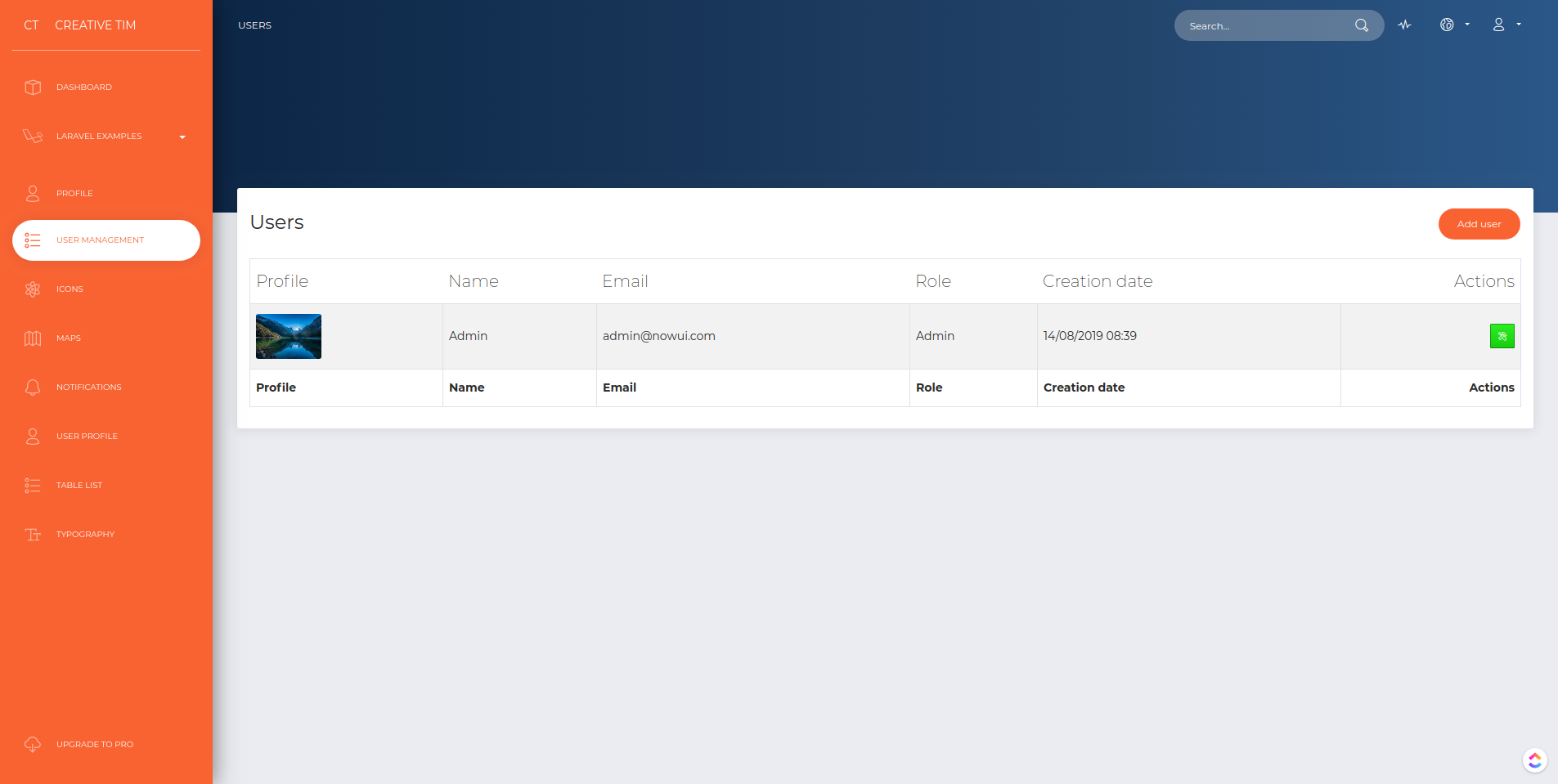The width and height of the screenshot is (1558, 784).
Task: Open the floating ClickUp widget icon
Action: click(1534, 760)
